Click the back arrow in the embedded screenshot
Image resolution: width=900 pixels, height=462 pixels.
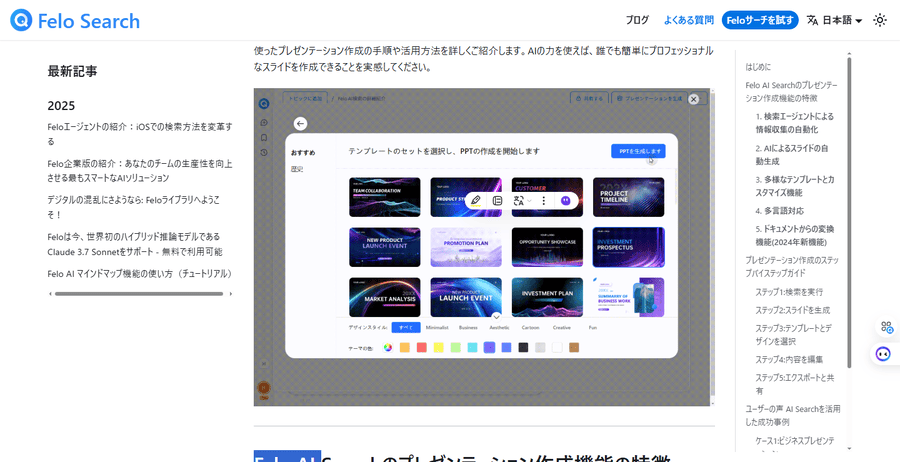point(300,123)
